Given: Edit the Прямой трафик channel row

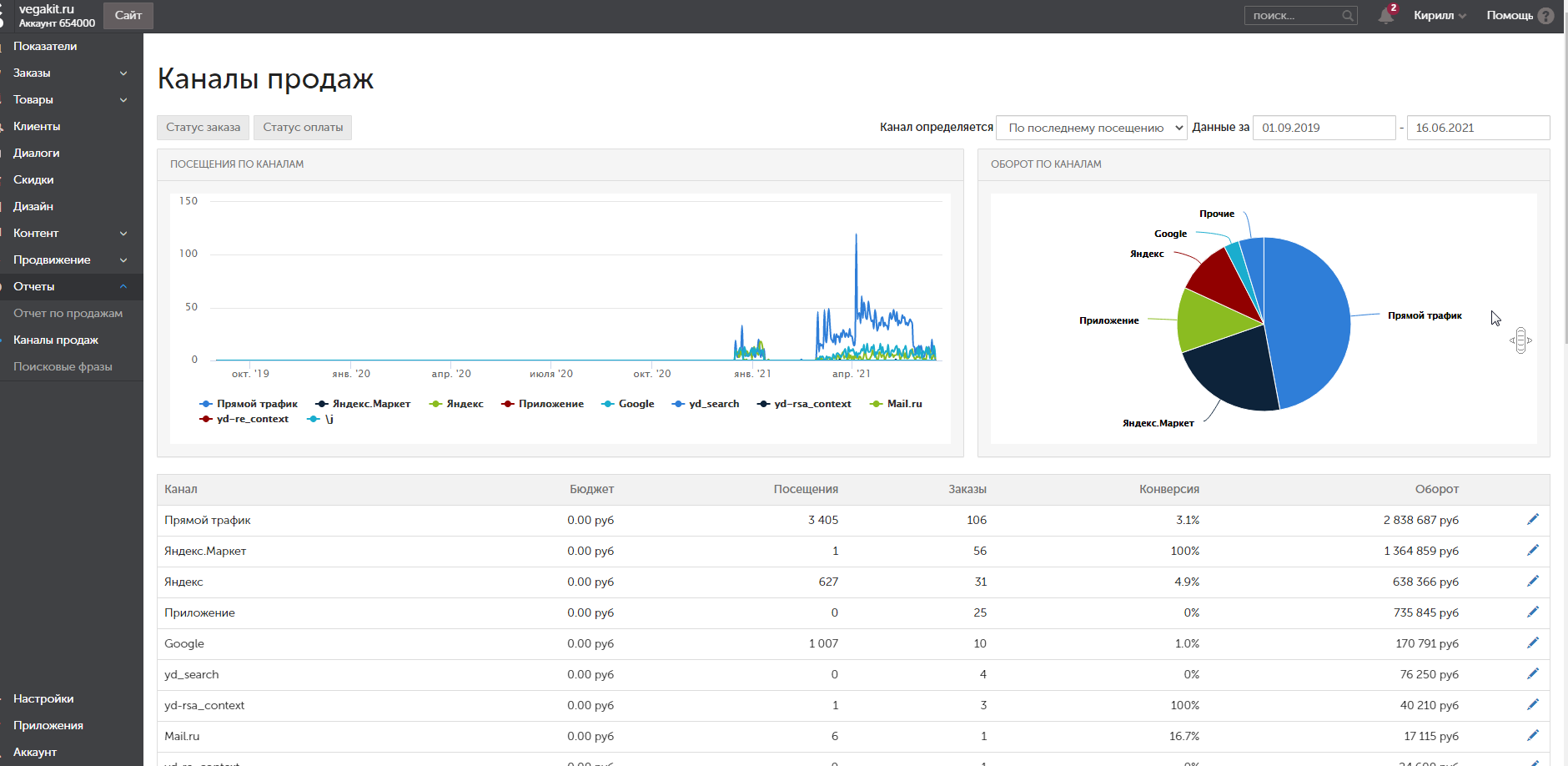Looking at the screenshot, I should pos(1532,520).
